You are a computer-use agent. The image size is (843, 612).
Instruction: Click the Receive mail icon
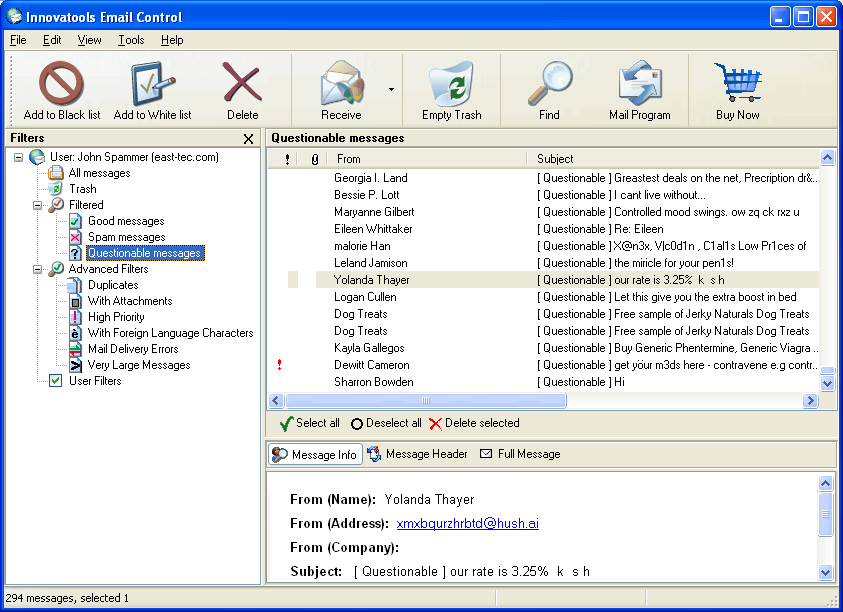click(x=341, y=82)
